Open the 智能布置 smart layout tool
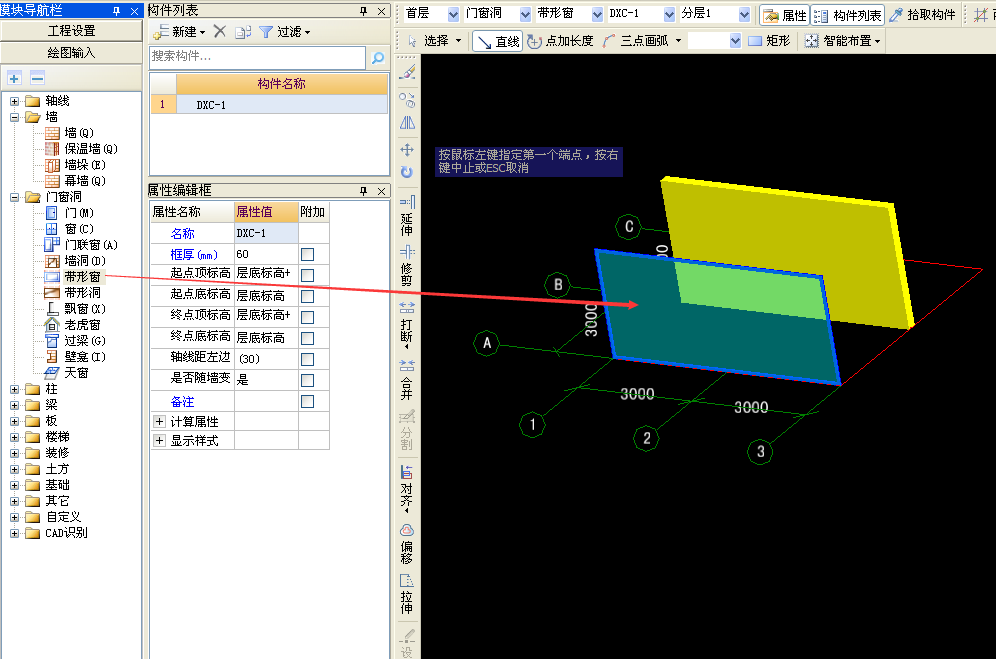Screen dimensions: 996x659 [842, 41]
